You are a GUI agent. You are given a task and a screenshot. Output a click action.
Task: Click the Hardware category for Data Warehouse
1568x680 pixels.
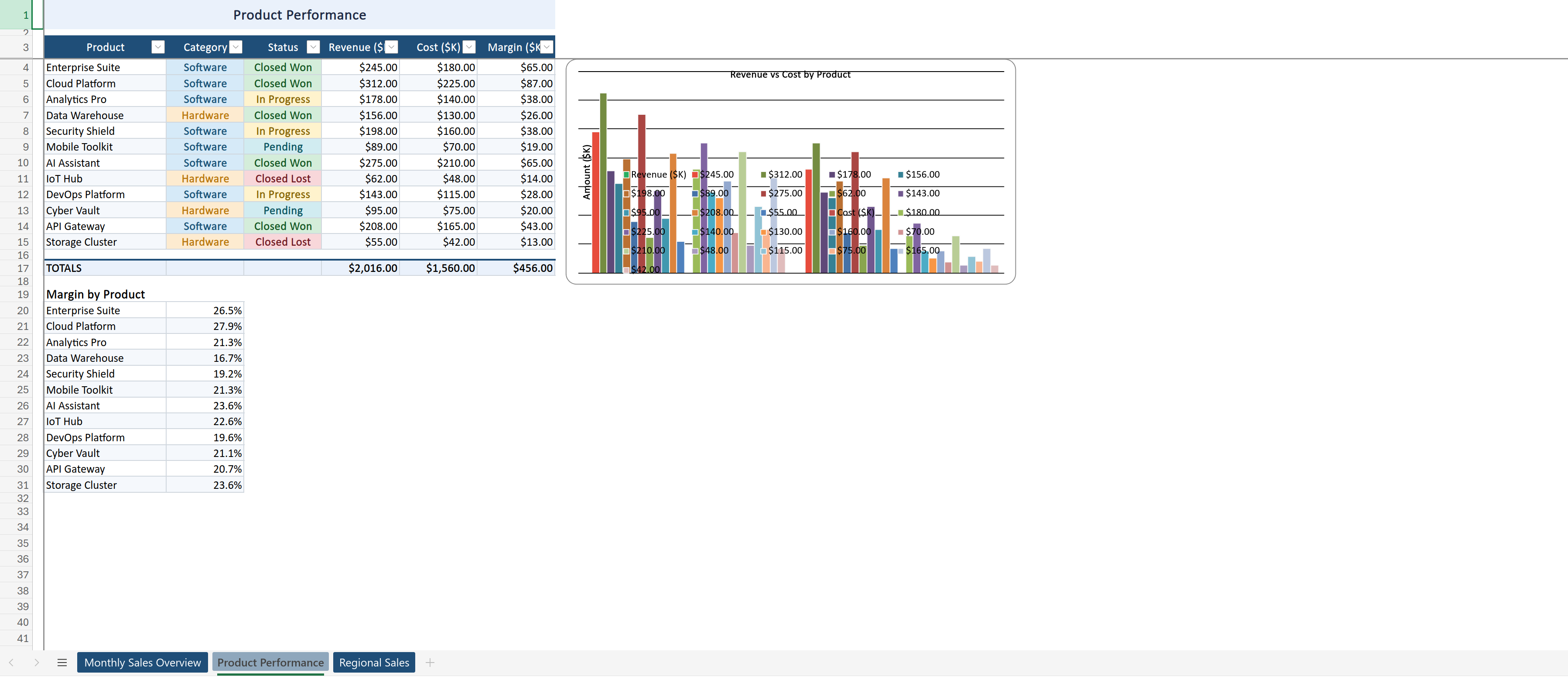205,115
